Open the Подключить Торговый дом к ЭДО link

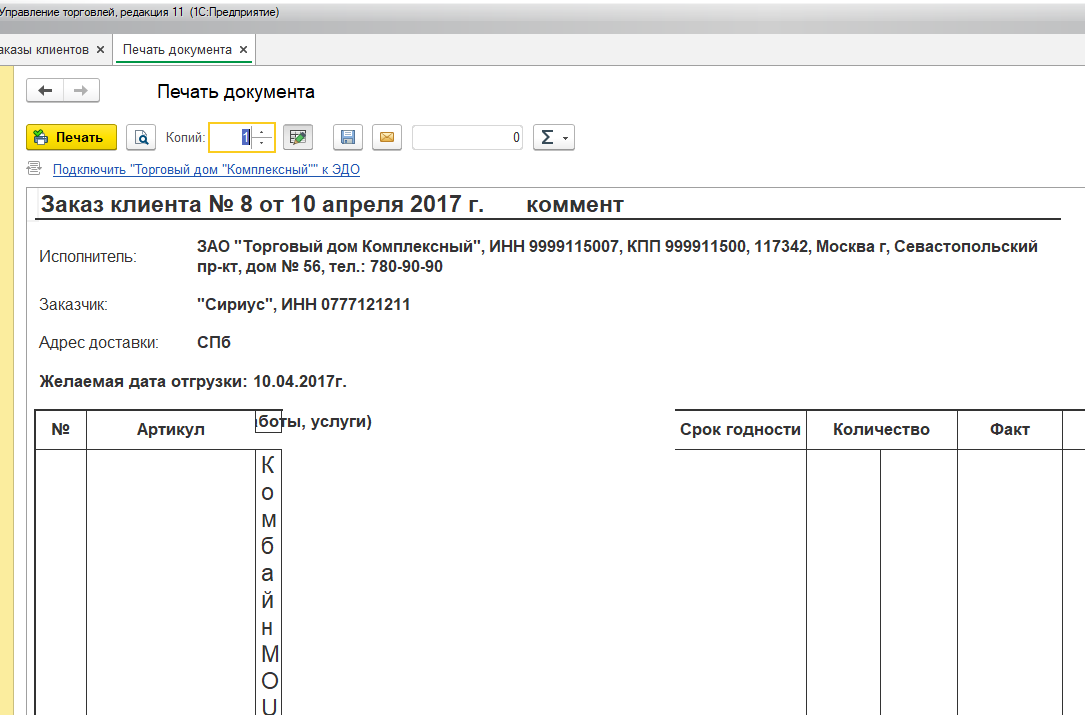pyautogui.click(x=206, y=170)
